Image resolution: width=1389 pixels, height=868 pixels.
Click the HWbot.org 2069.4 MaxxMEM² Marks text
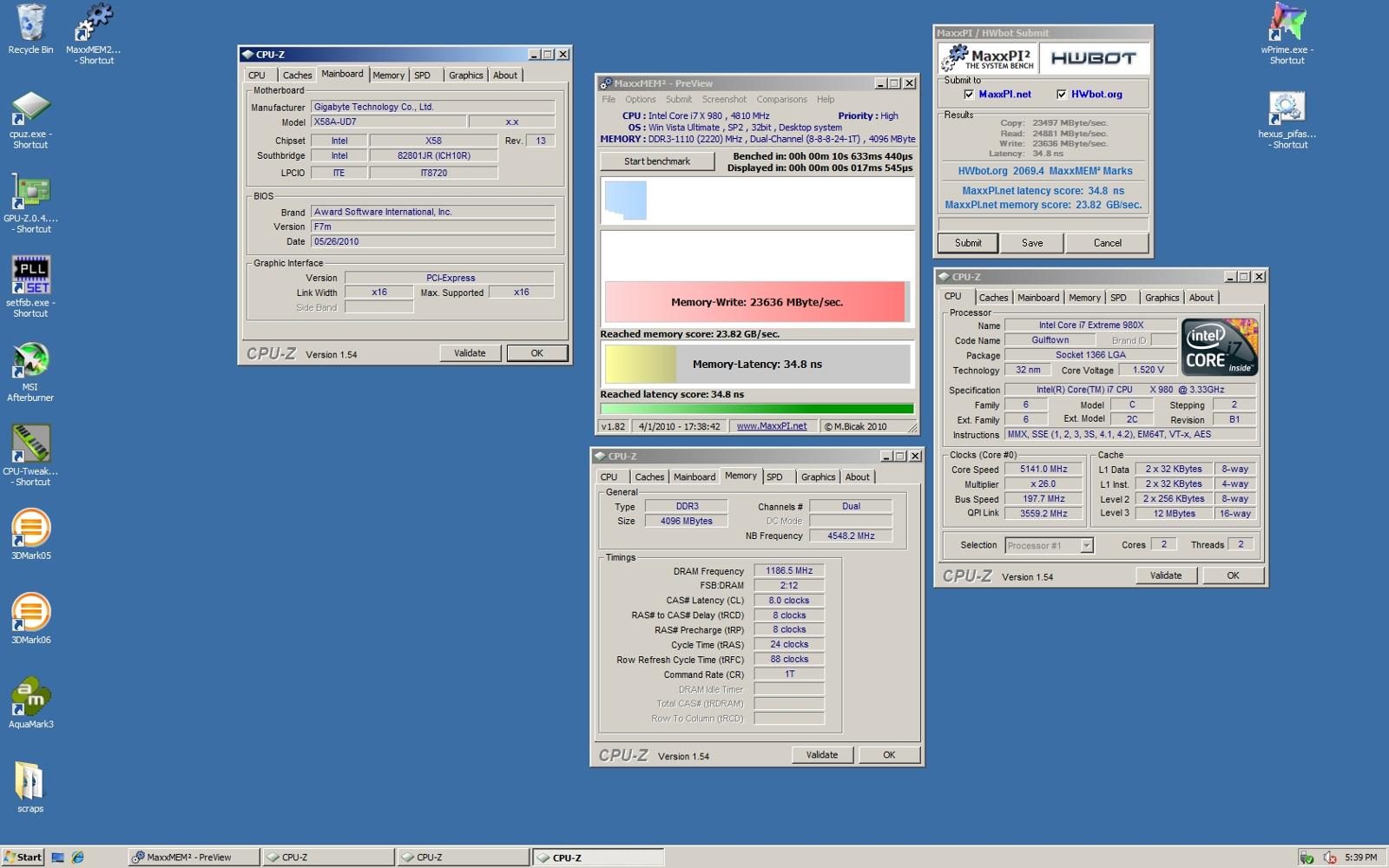[1044, 171]
